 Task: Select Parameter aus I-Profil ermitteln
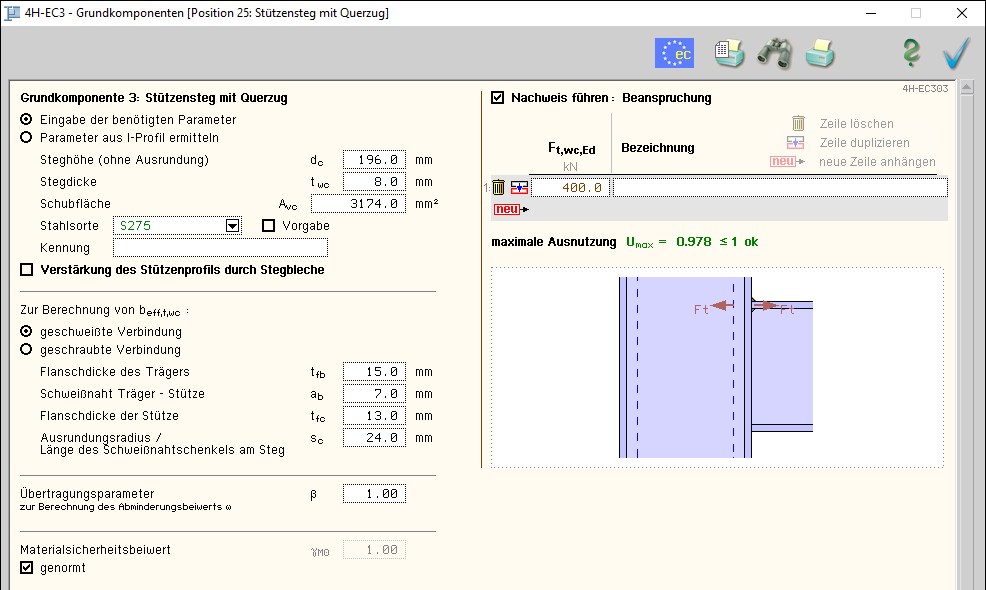click(x=27, y=138)
